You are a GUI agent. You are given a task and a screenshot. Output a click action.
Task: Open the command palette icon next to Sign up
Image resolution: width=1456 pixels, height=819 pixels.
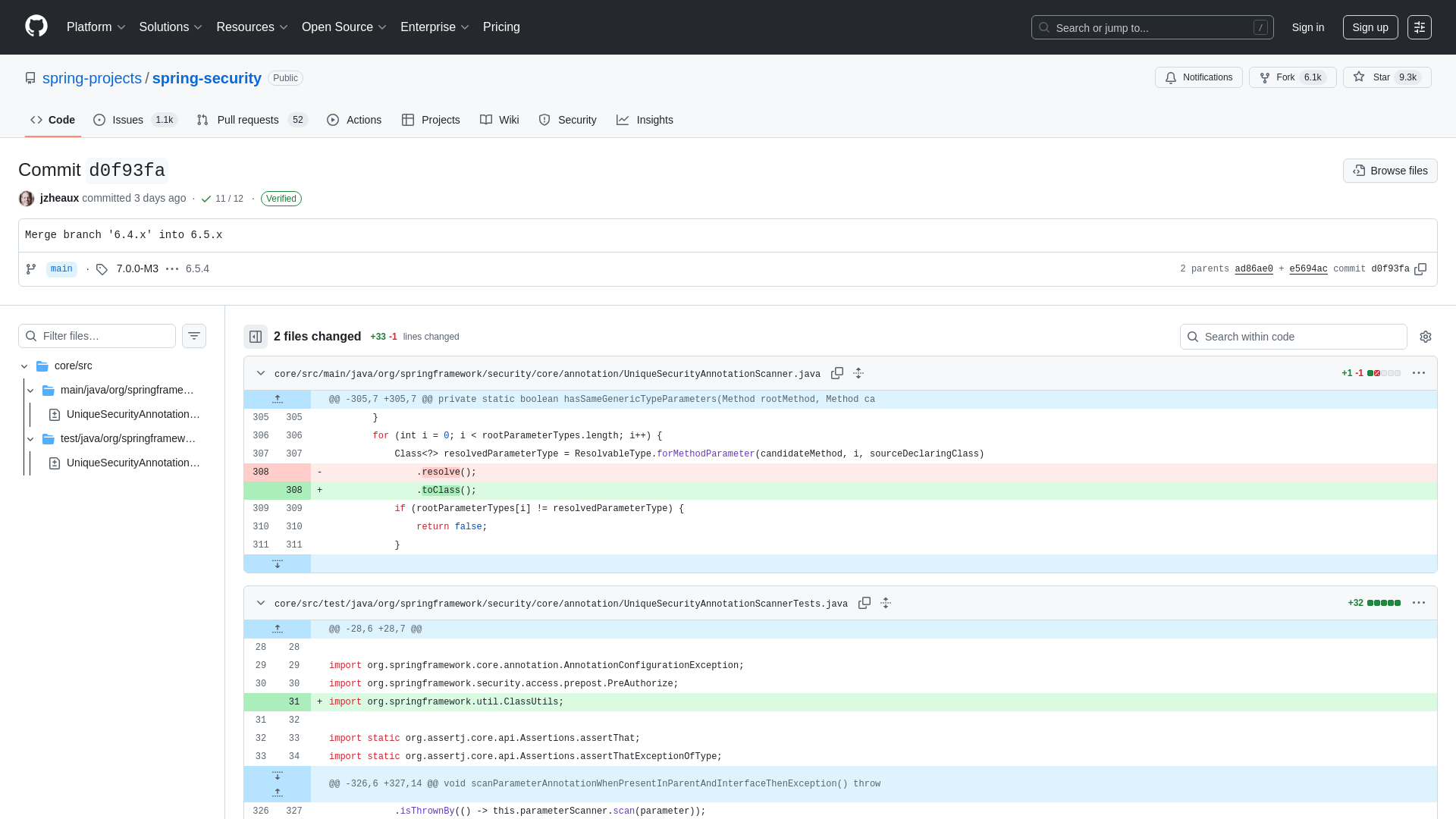pyautogui.click(x=1419, y=27)
